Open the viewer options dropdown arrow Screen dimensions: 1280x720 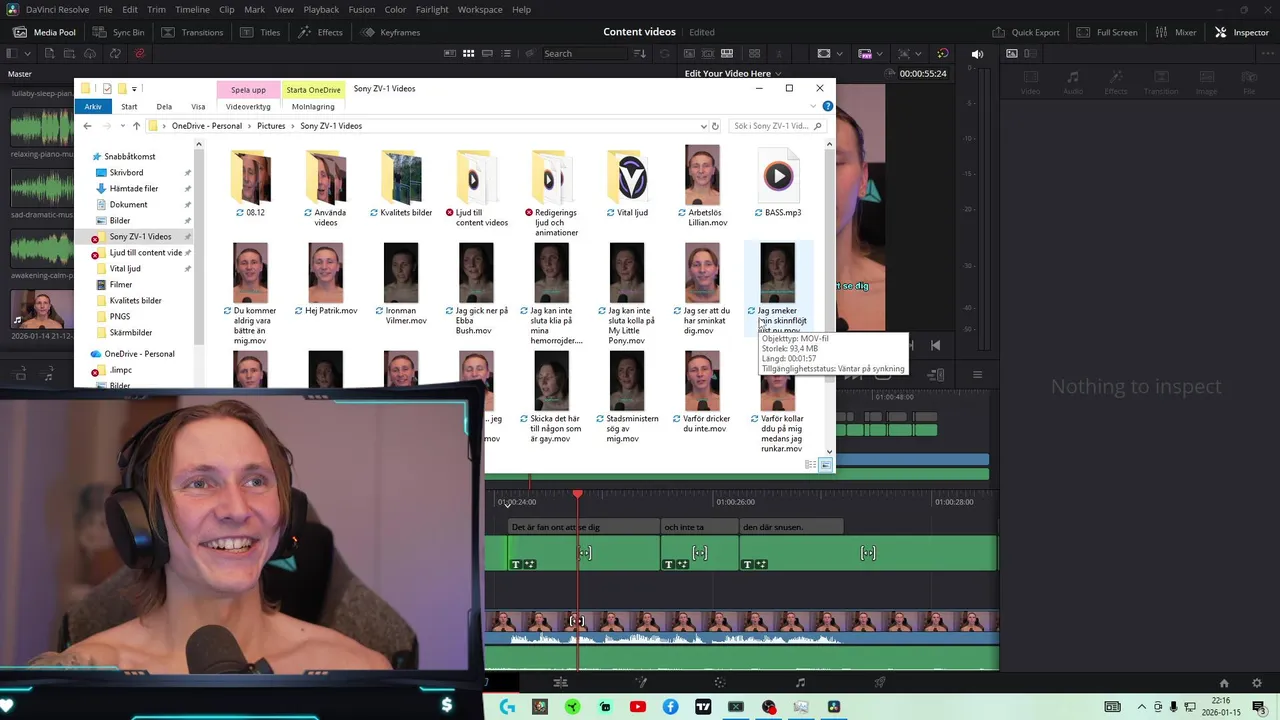point(840,54)
